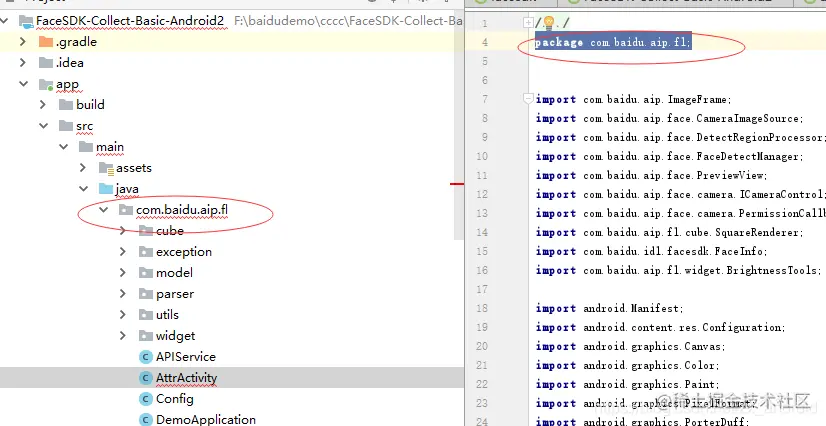The width and height of the screenshot is (826, 426).
Task: Click the app module folder icon
Action: 46,84
